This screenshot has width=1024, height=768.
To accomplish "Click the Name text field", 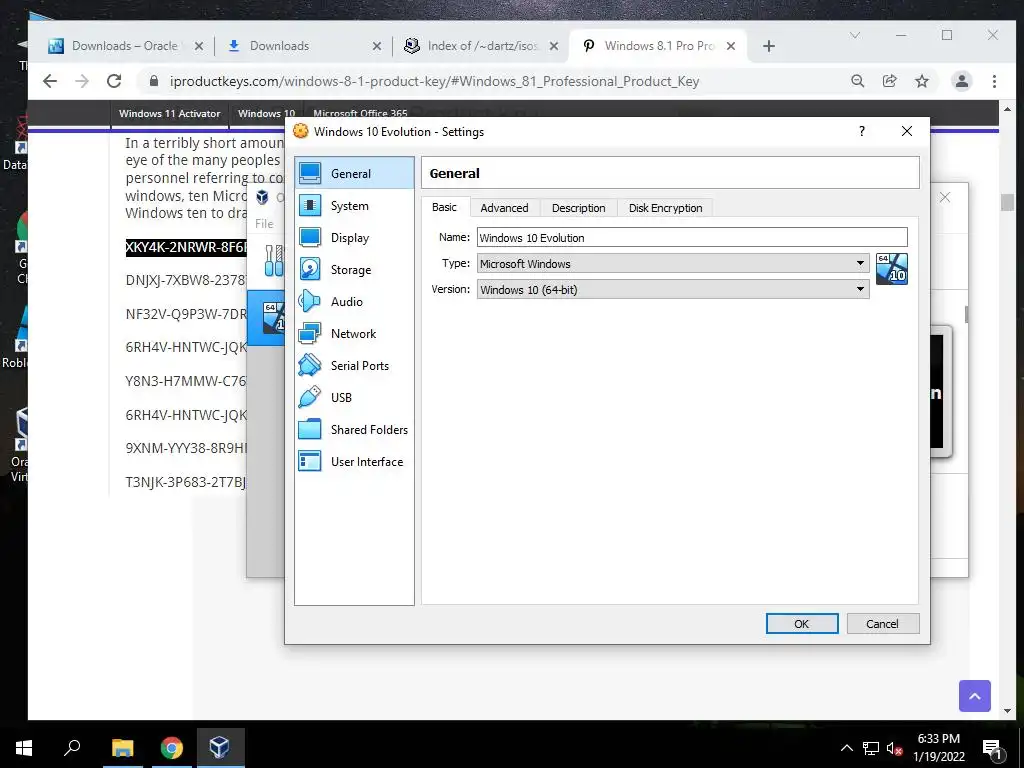I will coord(692,237).
